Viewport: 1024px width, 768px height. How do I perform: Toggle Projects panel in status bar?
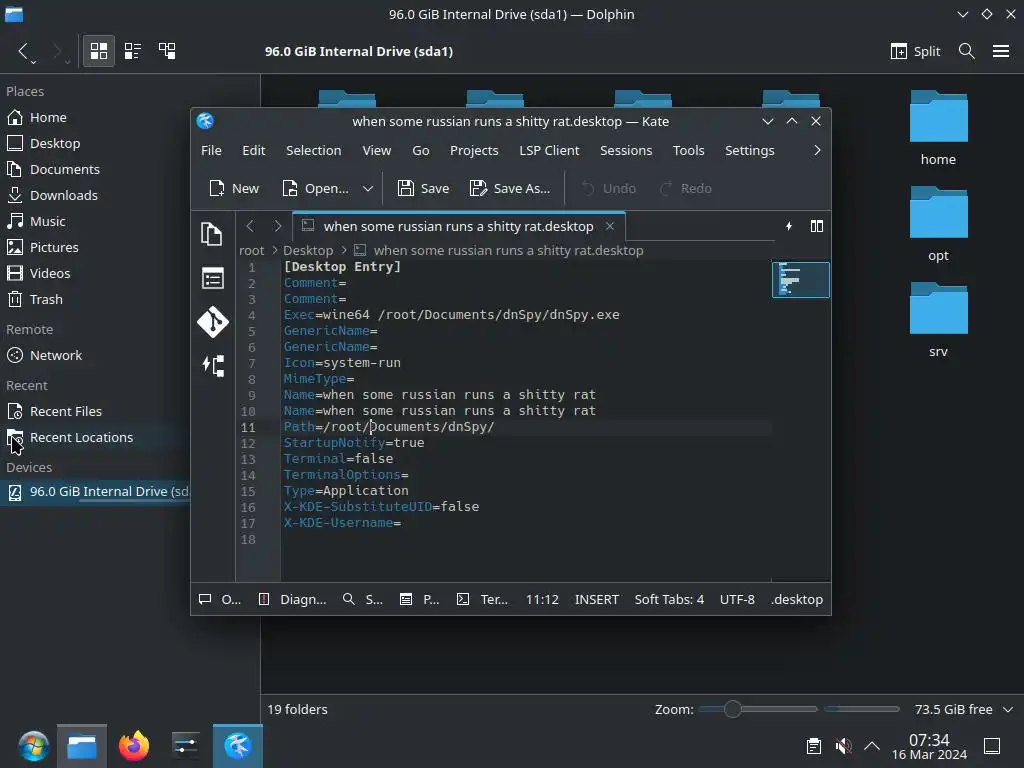pyautogui.click(x=419, y=600)
